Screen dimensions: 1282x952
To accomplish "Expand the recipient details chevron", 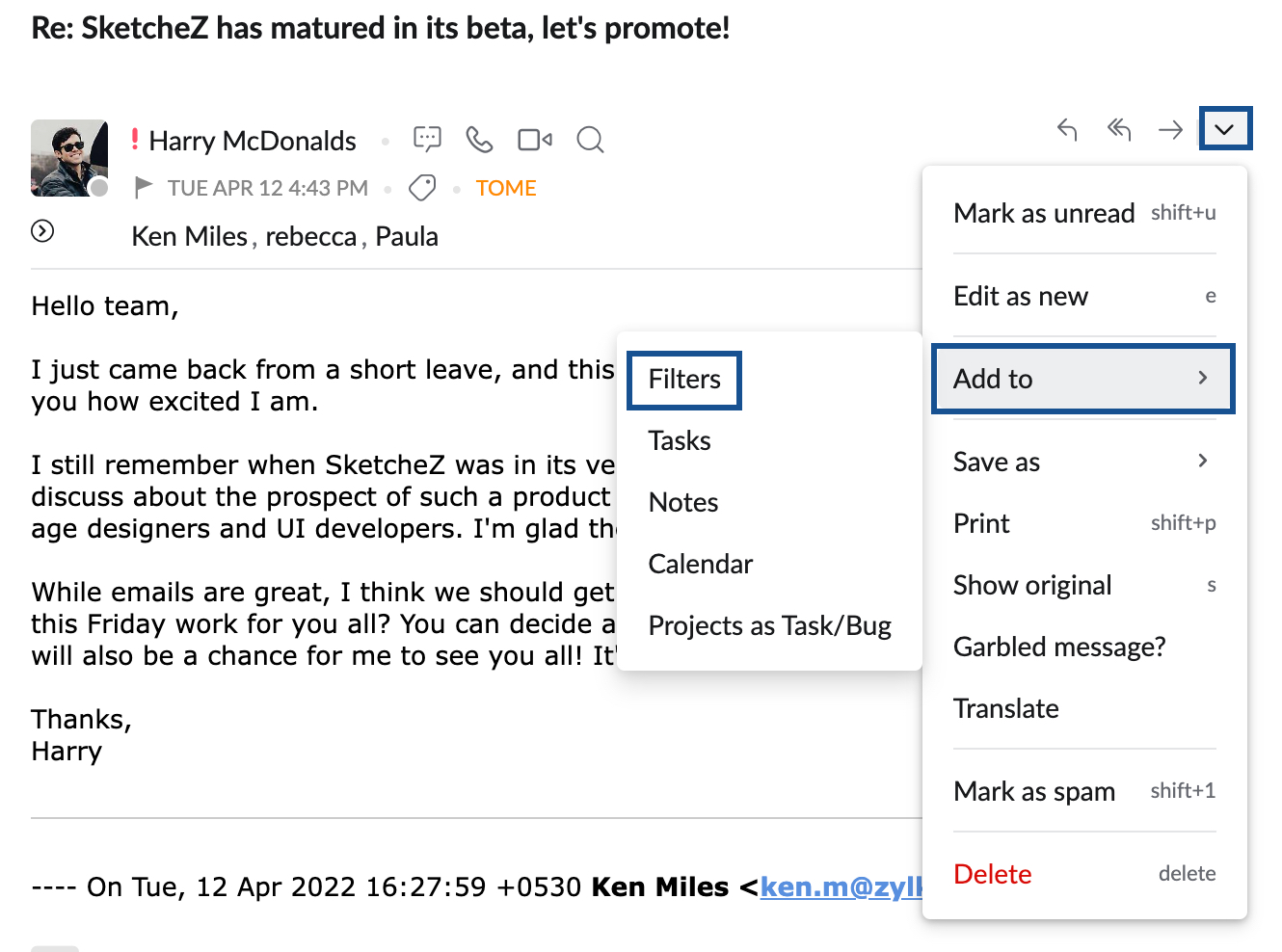I will tap(41, 232).
